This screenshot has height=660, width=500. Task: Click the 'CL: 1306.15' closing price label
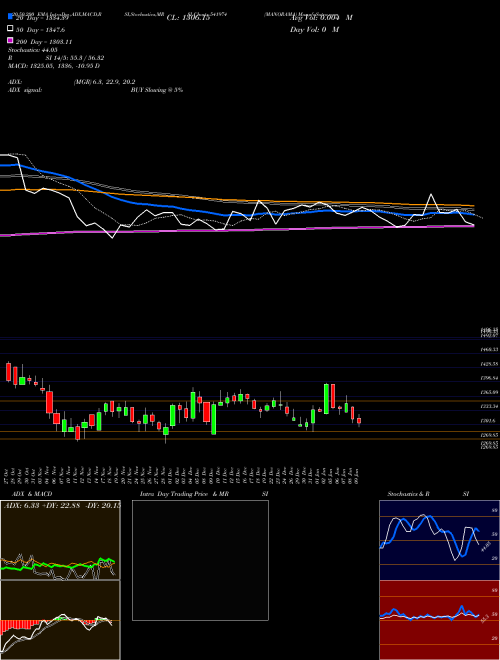[188, 18]
